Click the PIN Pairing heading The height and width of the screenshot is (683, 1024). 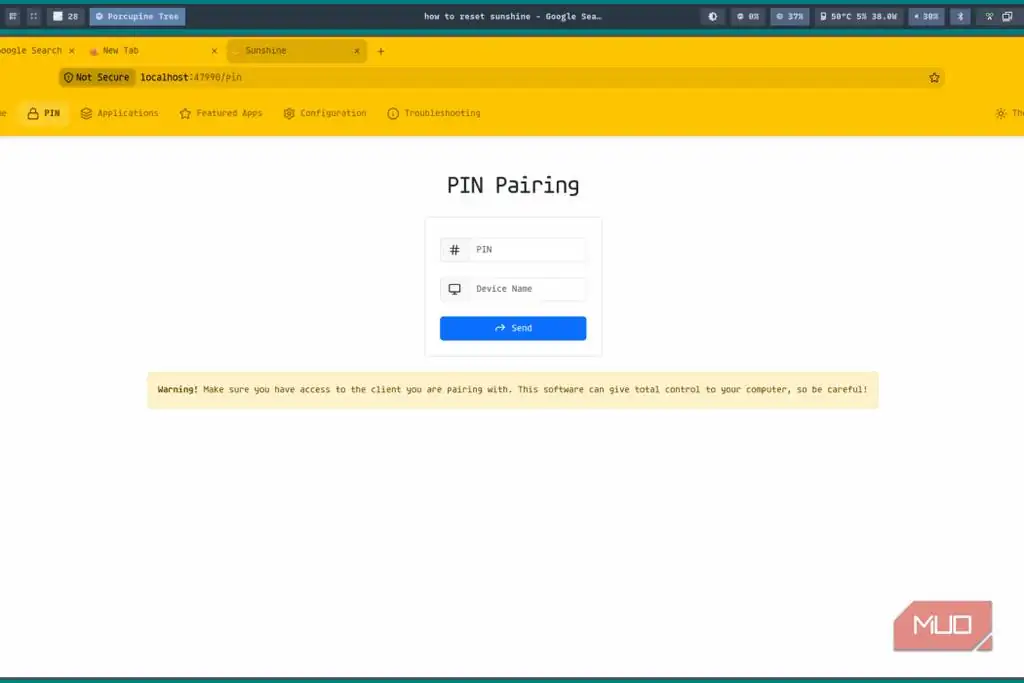click(x=513, y=185)
